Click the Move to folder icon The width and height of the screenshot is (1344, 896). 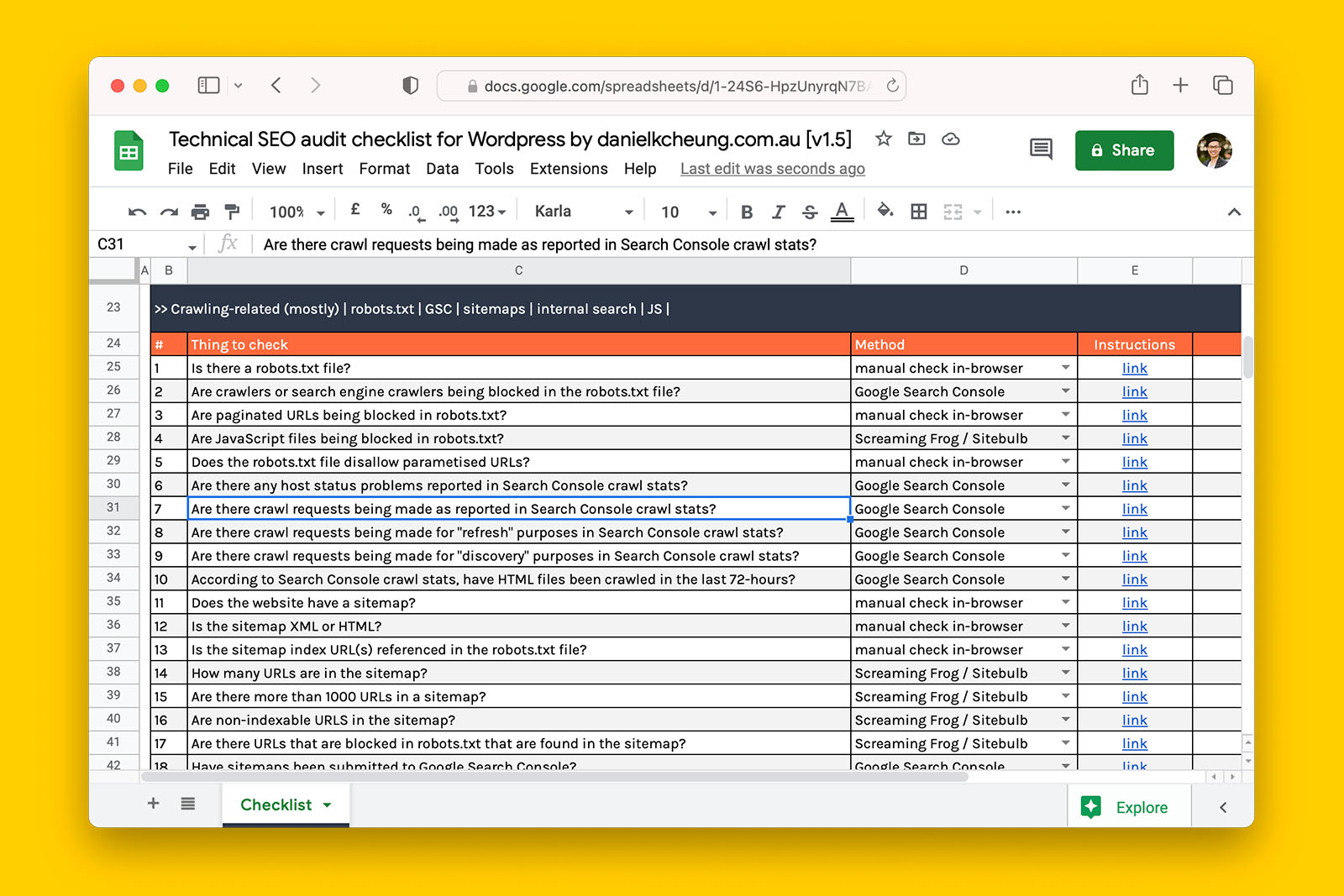coord(916,139)
